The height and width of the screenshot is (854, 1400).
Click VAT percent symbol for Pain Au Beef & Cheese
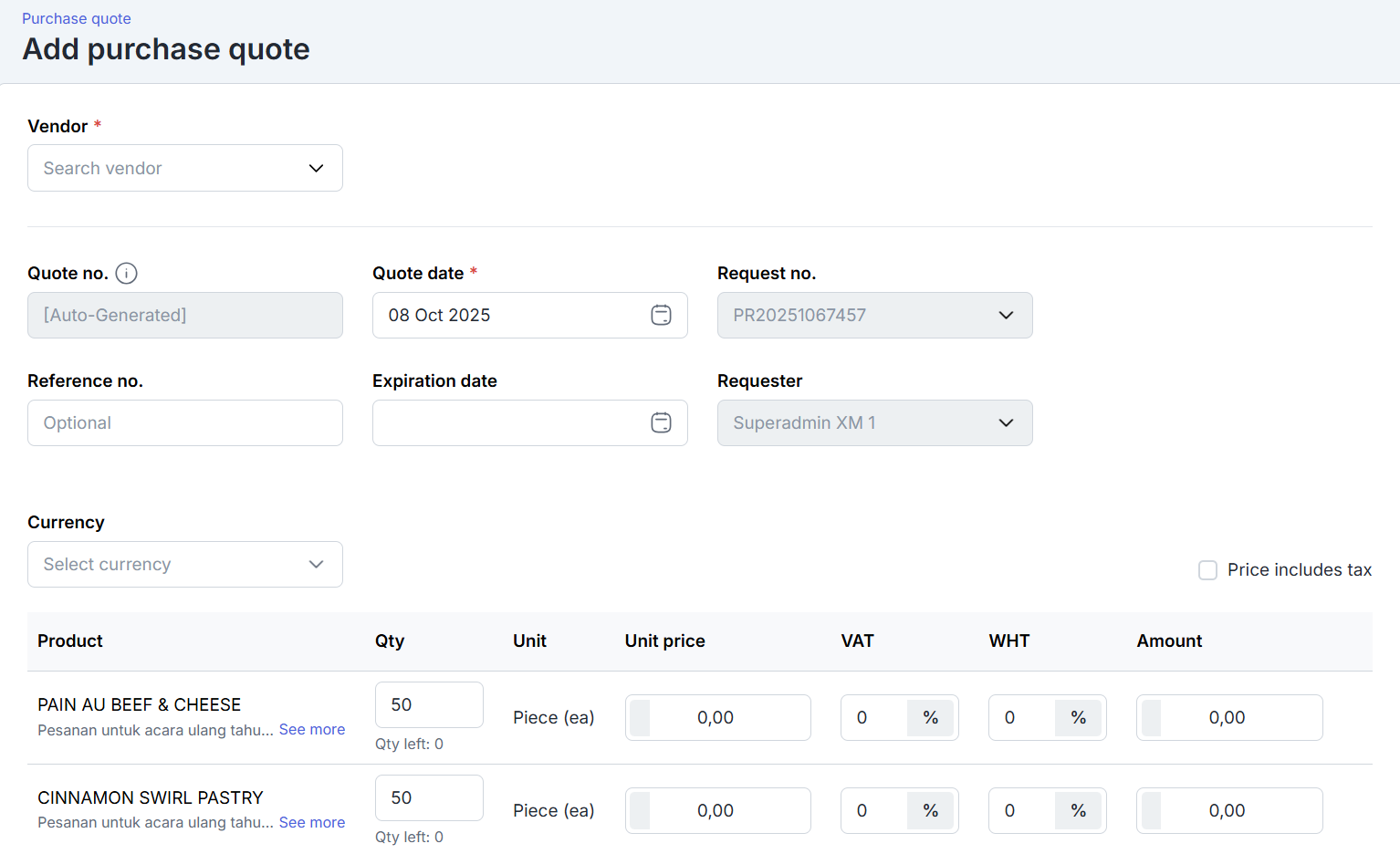pyautogui.click(x=930, y=718)
